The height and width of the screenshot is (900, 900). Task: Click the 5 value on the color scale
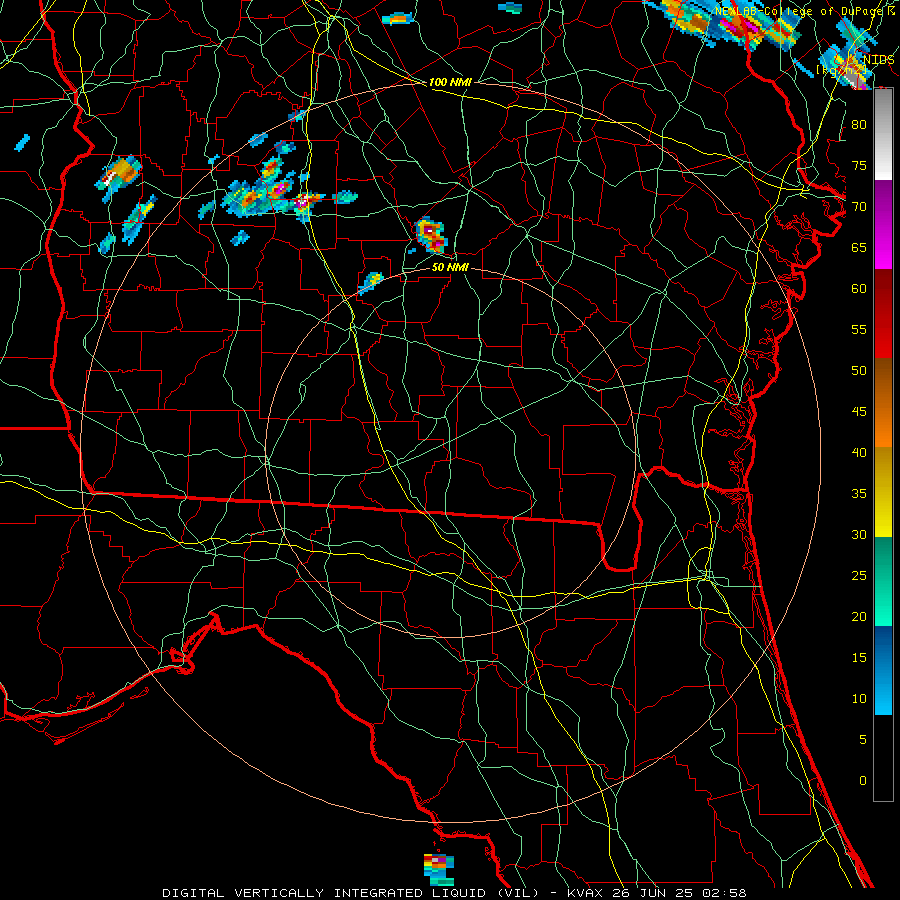tap(863, 740)
